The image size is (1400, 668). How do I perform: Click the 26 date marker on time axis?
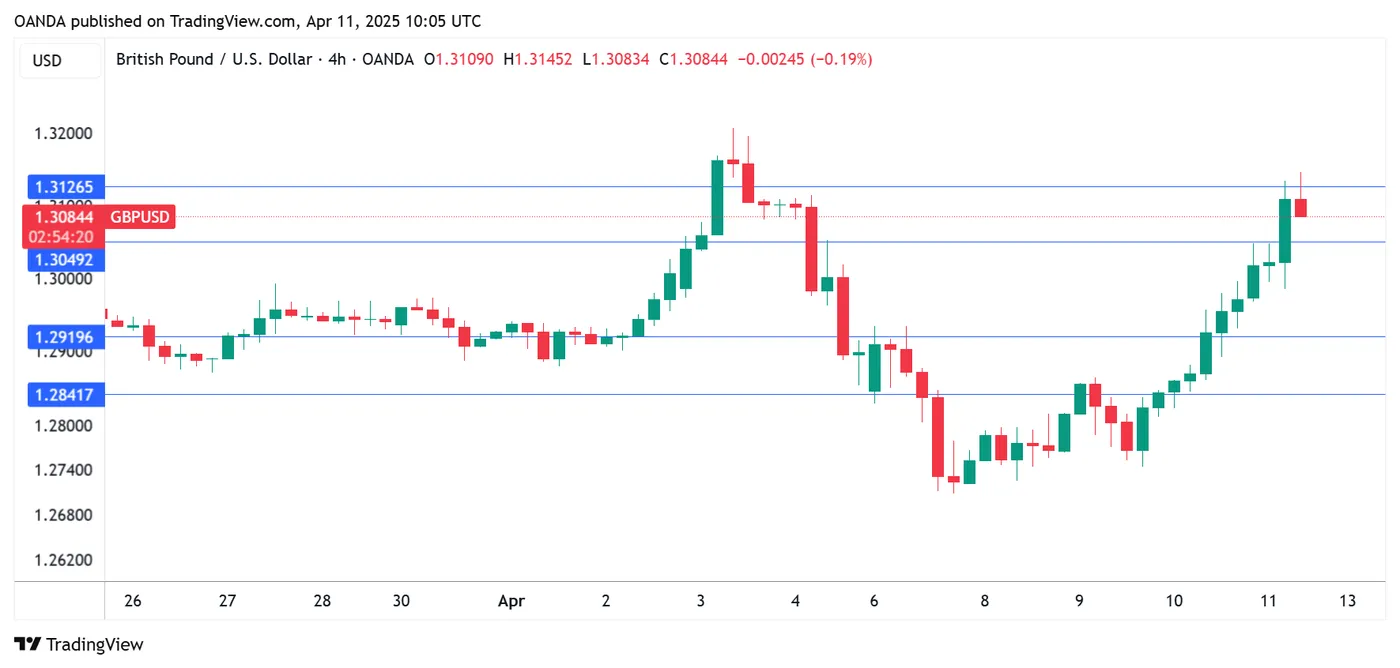coord(133,601)
